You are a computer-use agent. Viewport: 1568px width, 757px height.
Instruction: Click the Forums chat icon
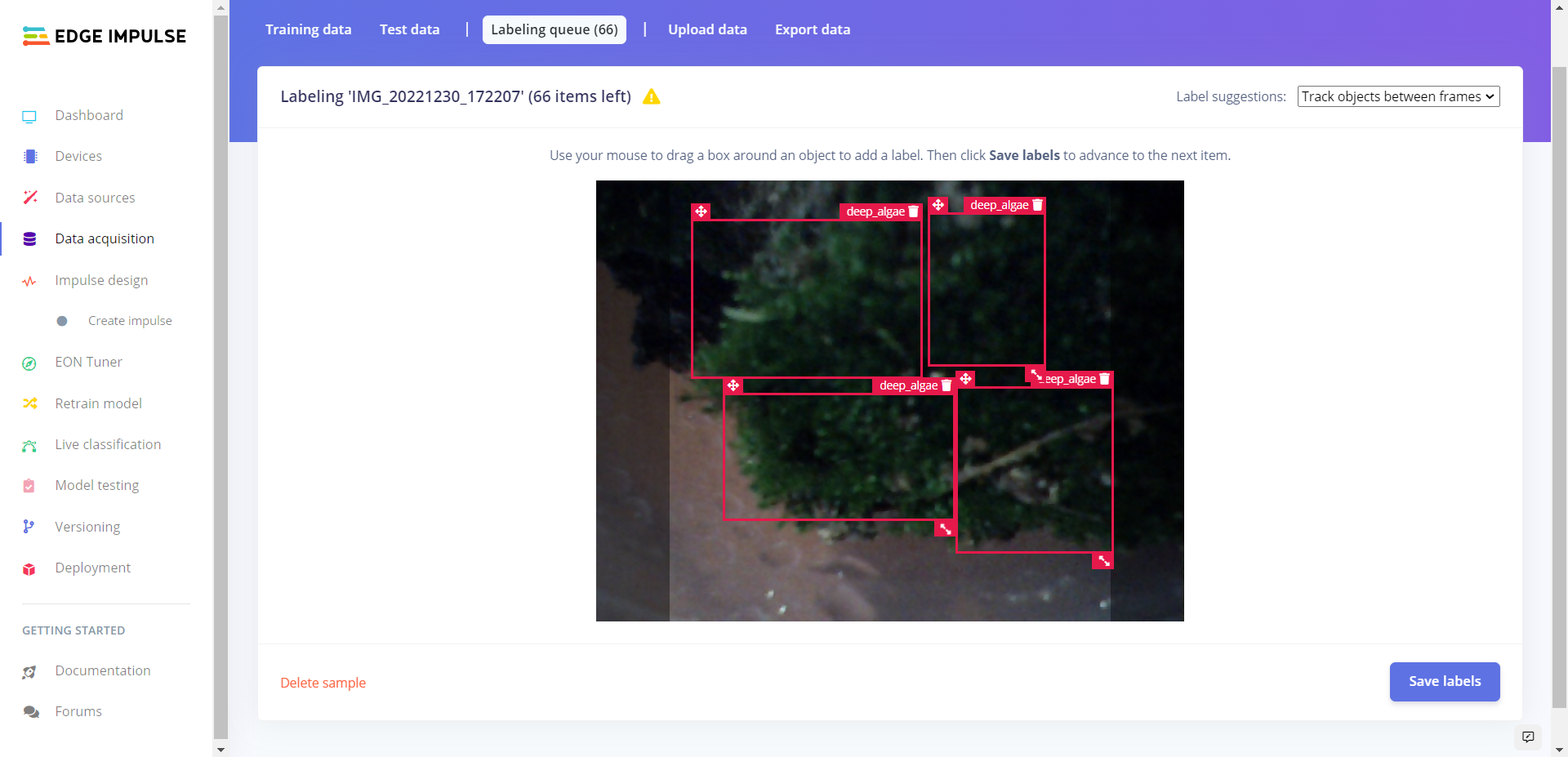click(31, 712)
